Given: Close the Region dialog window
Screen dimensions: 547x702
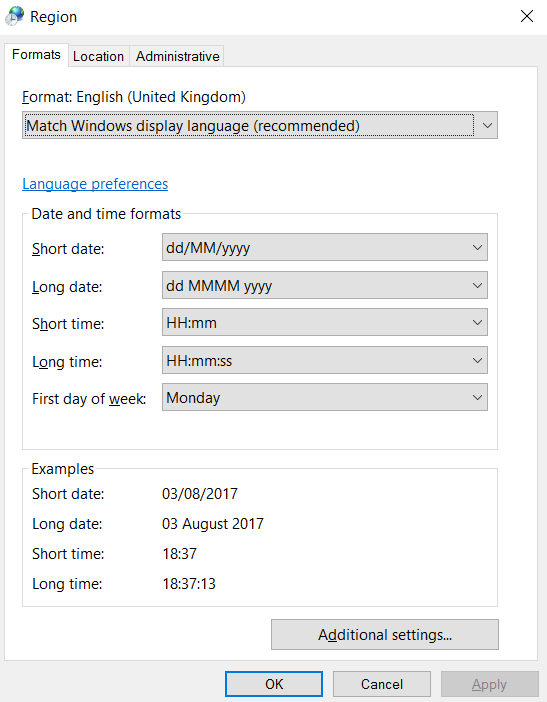Looking at the screenshot, I should 527,16.
